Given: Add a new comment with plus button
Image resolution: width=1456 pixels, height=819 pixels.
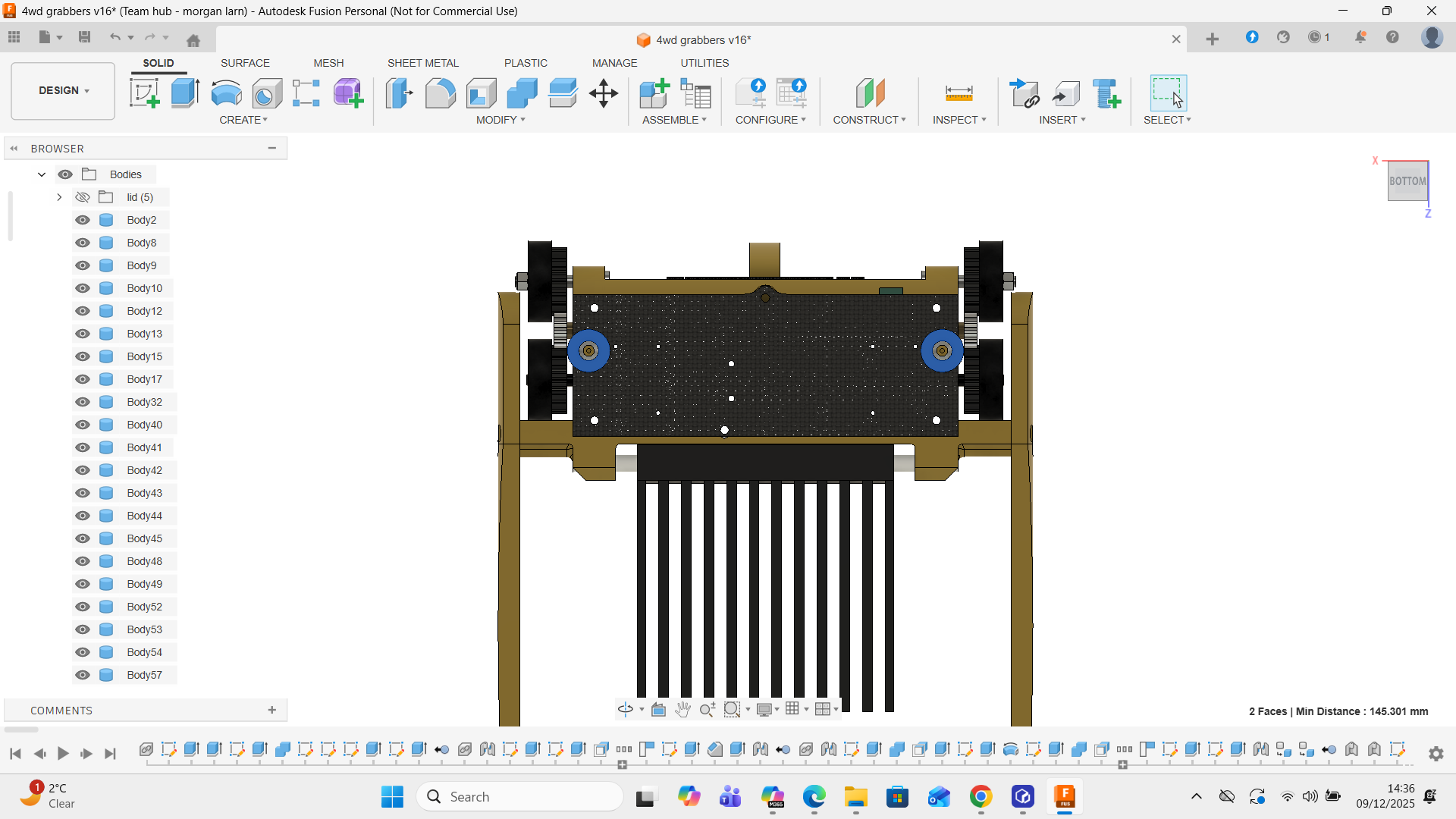Looking at the screenshot, I should click(272, 710).
